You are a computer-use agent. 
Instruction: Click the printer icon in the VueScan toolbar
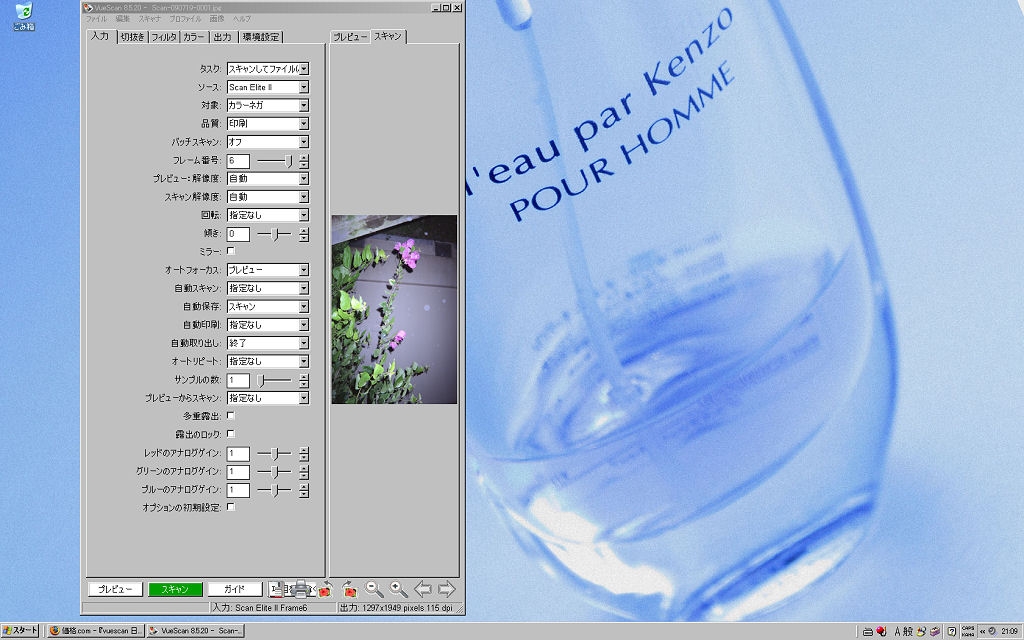pos(300,589)
